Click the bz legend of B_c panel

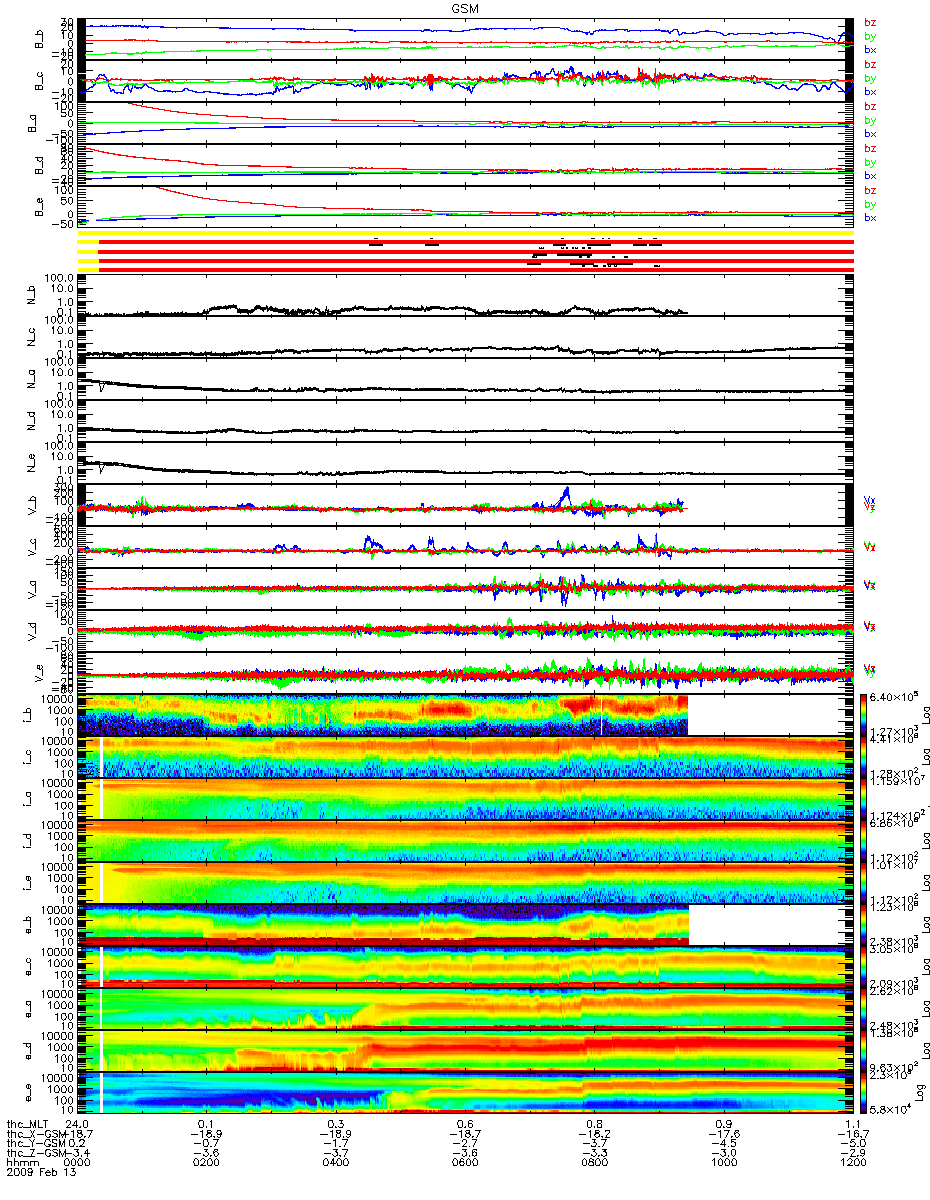870,64
